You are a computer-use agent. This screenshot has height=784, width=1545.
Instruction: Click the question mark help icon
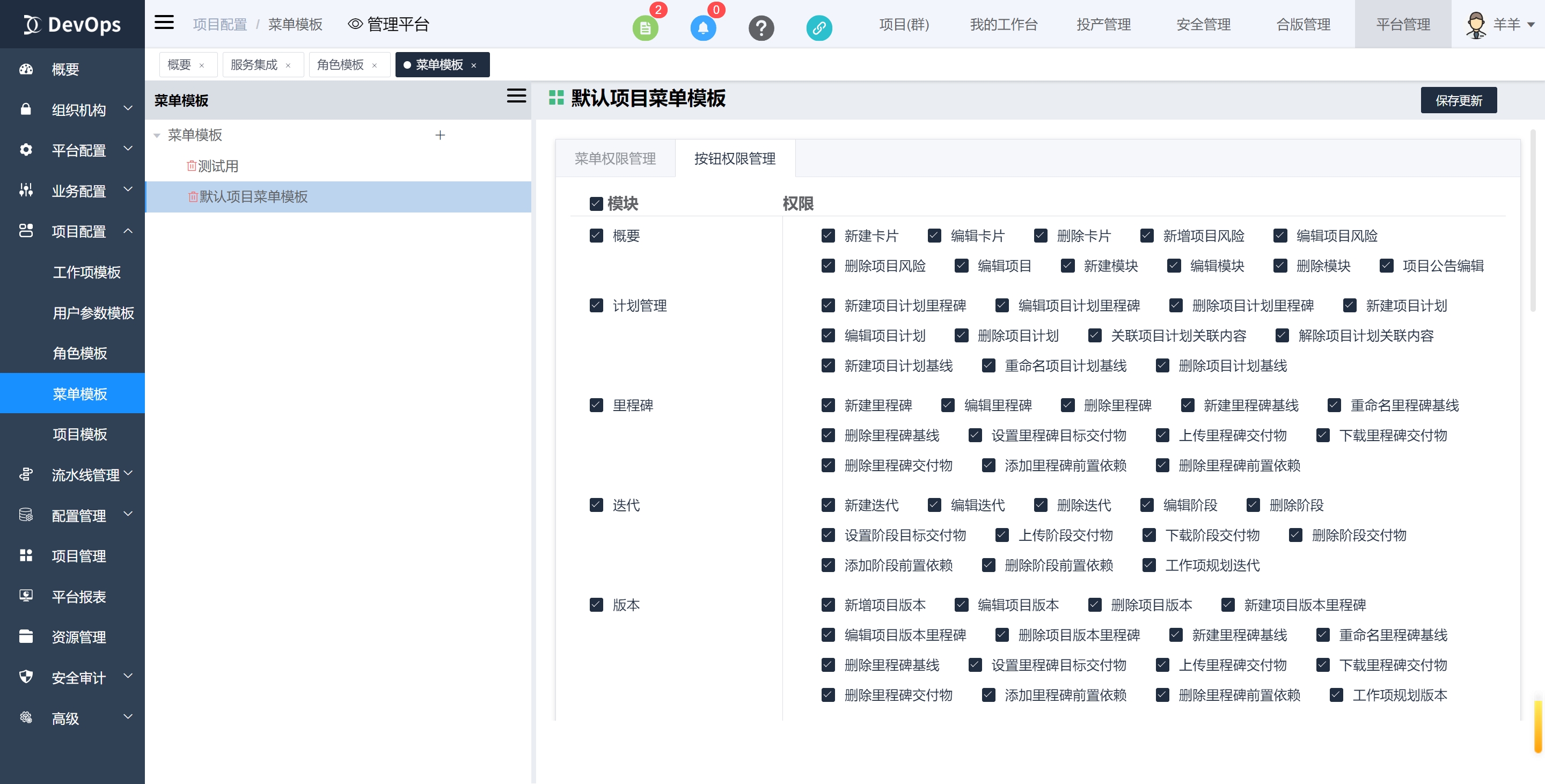761,28
